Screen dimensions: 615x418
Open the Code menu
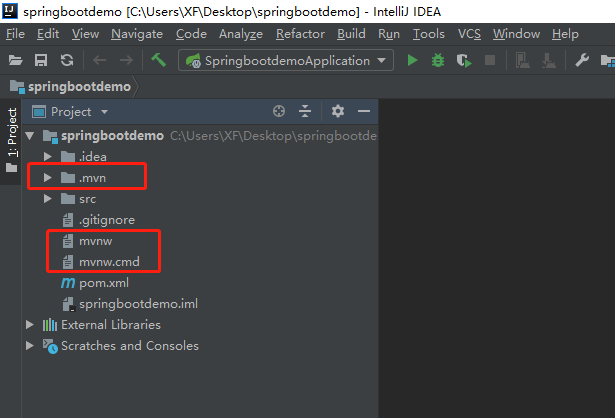[191, 34]
